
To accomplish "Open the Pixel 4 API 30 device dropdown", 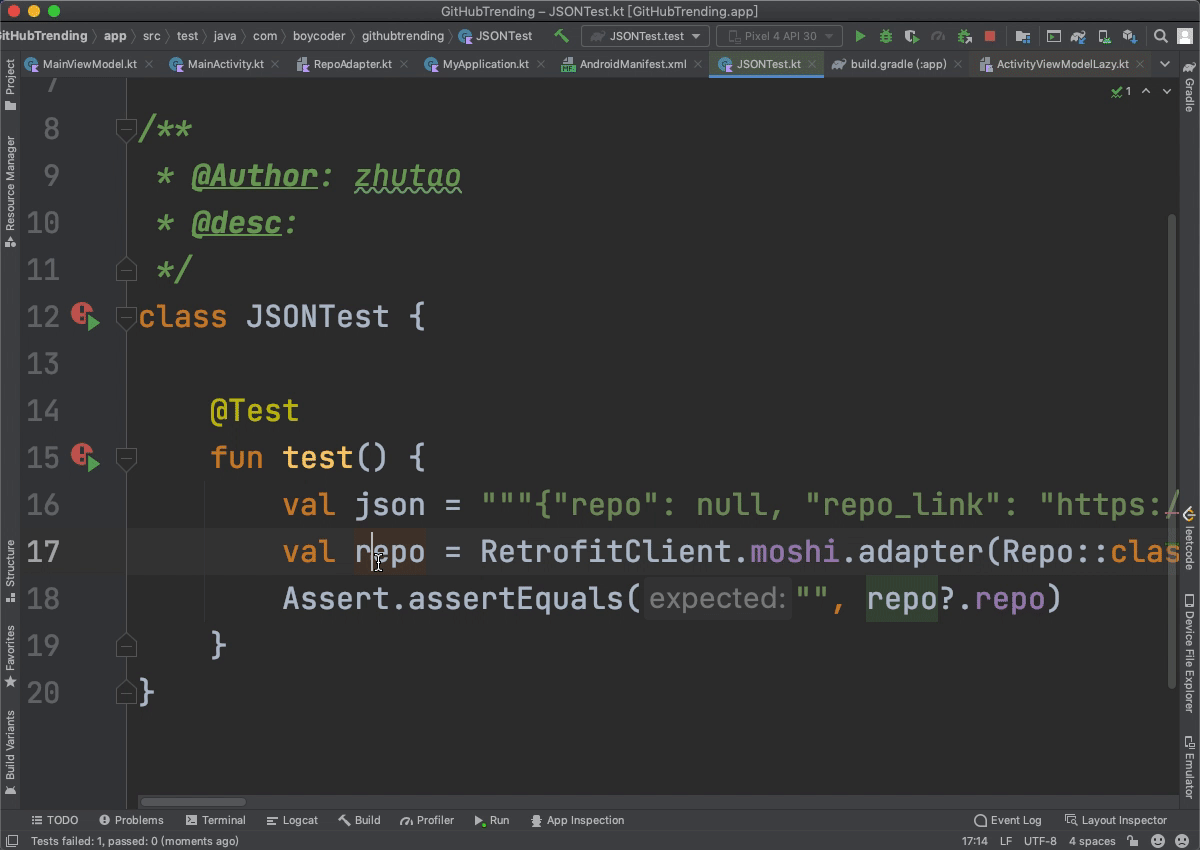I will coord(780,36).
